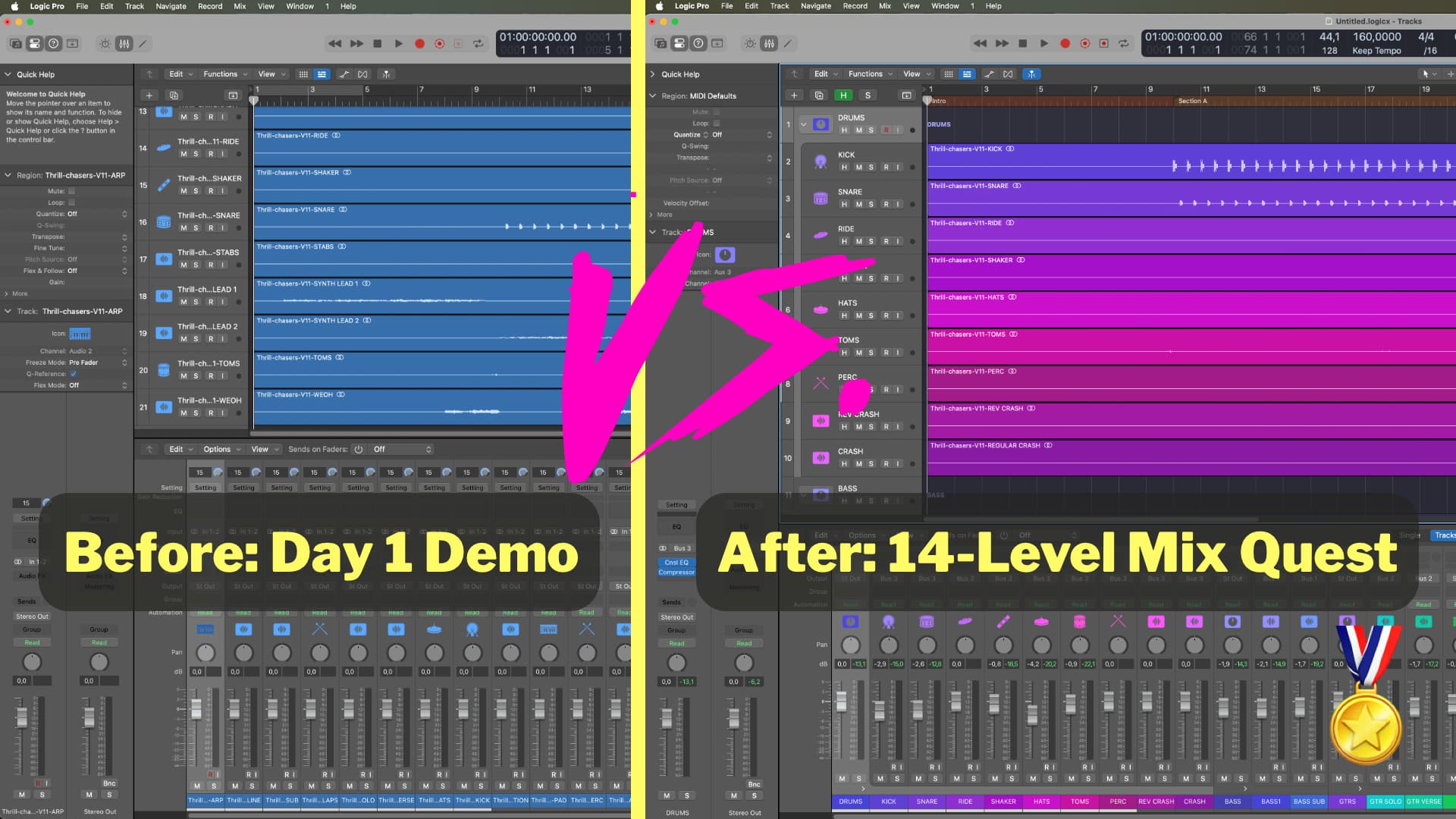Toggle Cycle mode in right transport
Image resolution: width=1456 pixels, height=819 pixels.
point(1124,44)
